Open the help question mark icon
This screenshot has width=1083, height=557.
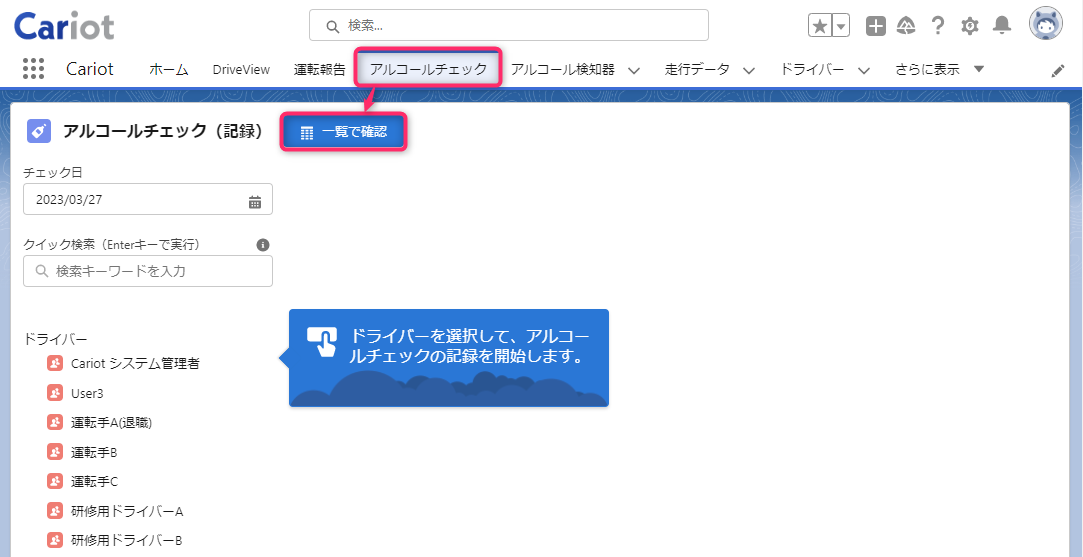937,26
